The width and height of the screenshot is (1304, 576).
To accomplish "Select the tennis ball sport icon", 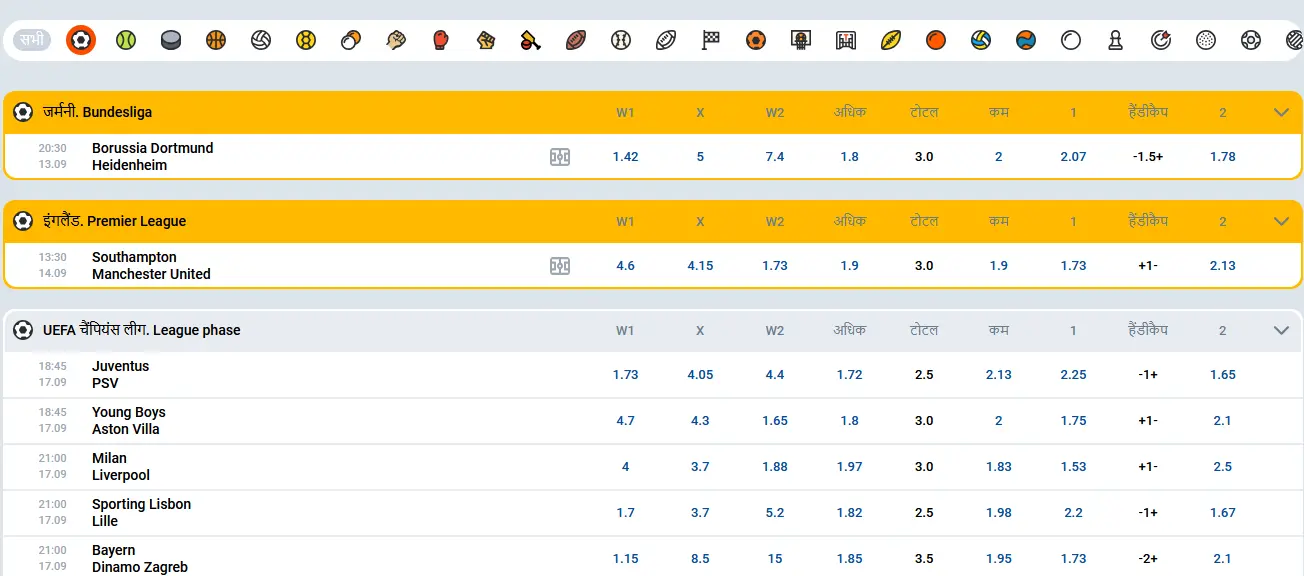I will point(125,40).
